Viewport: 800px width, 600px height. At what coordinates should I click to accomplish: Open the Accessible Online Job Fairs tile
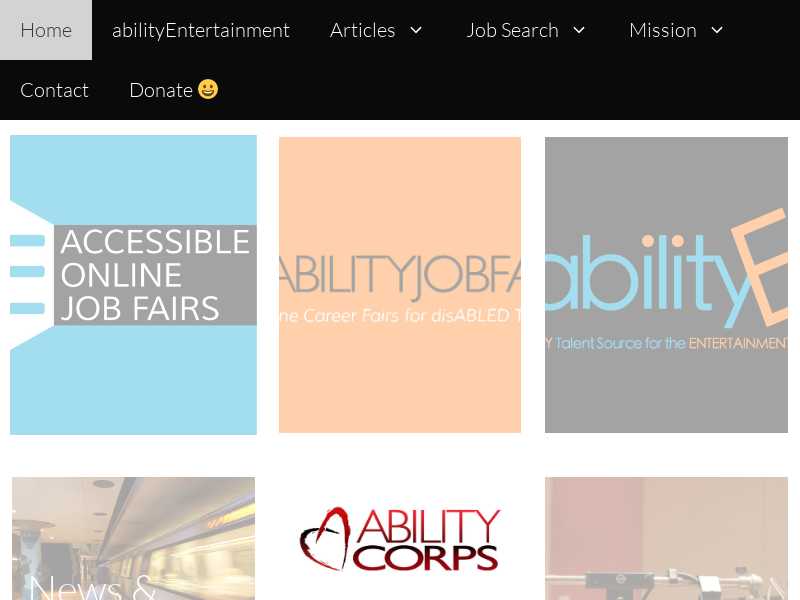tap(133, 285)
